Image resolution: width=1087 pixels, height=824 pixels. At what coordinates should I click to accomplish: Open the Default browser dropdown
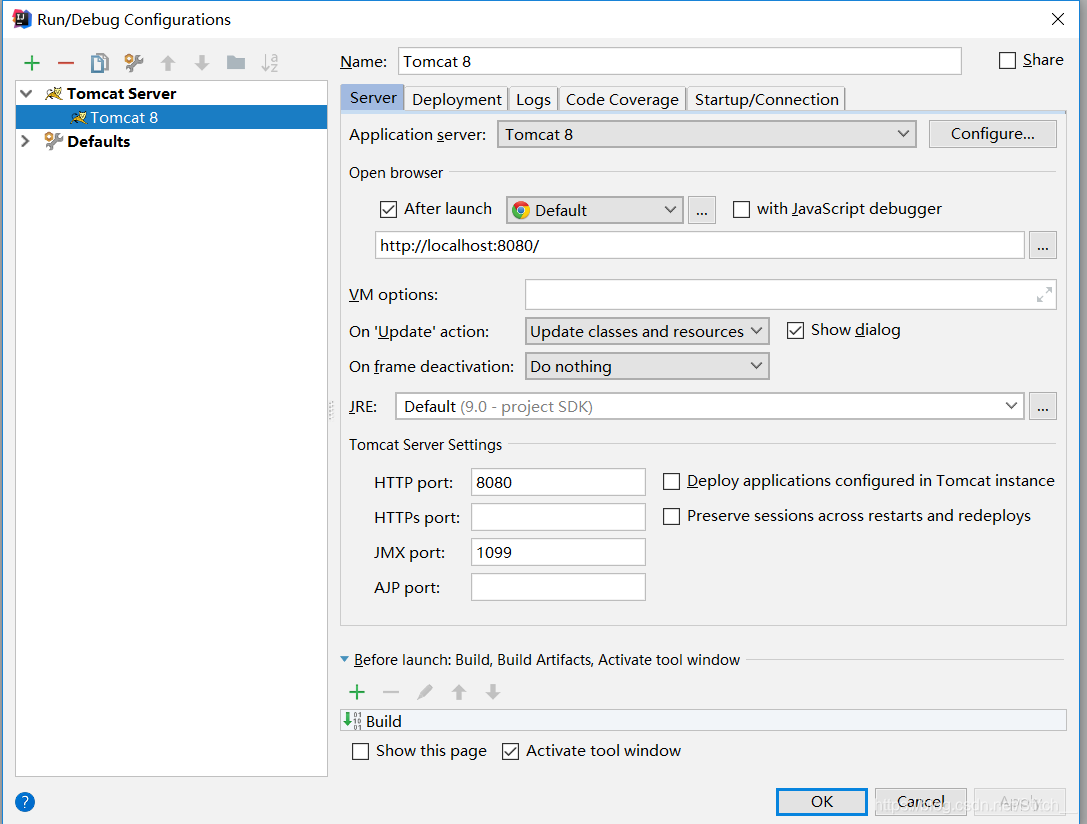594,210
